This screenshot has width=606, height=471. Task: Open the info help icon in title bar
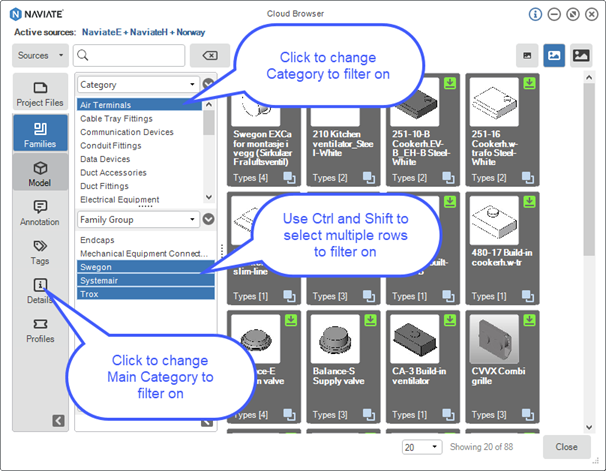(535, 14)
